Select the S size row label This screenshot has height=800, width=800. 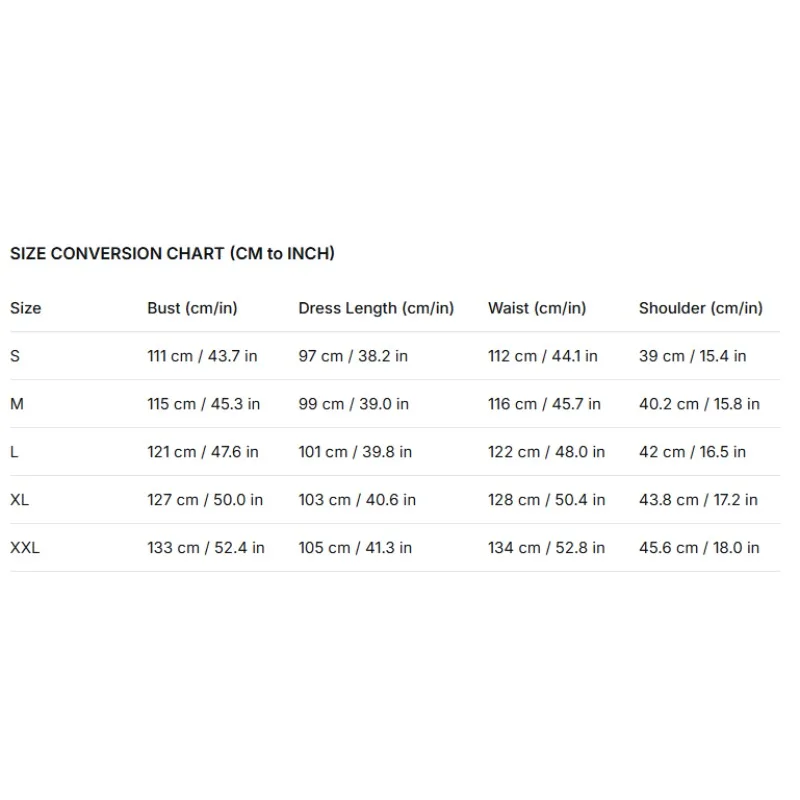click(15, 356)
